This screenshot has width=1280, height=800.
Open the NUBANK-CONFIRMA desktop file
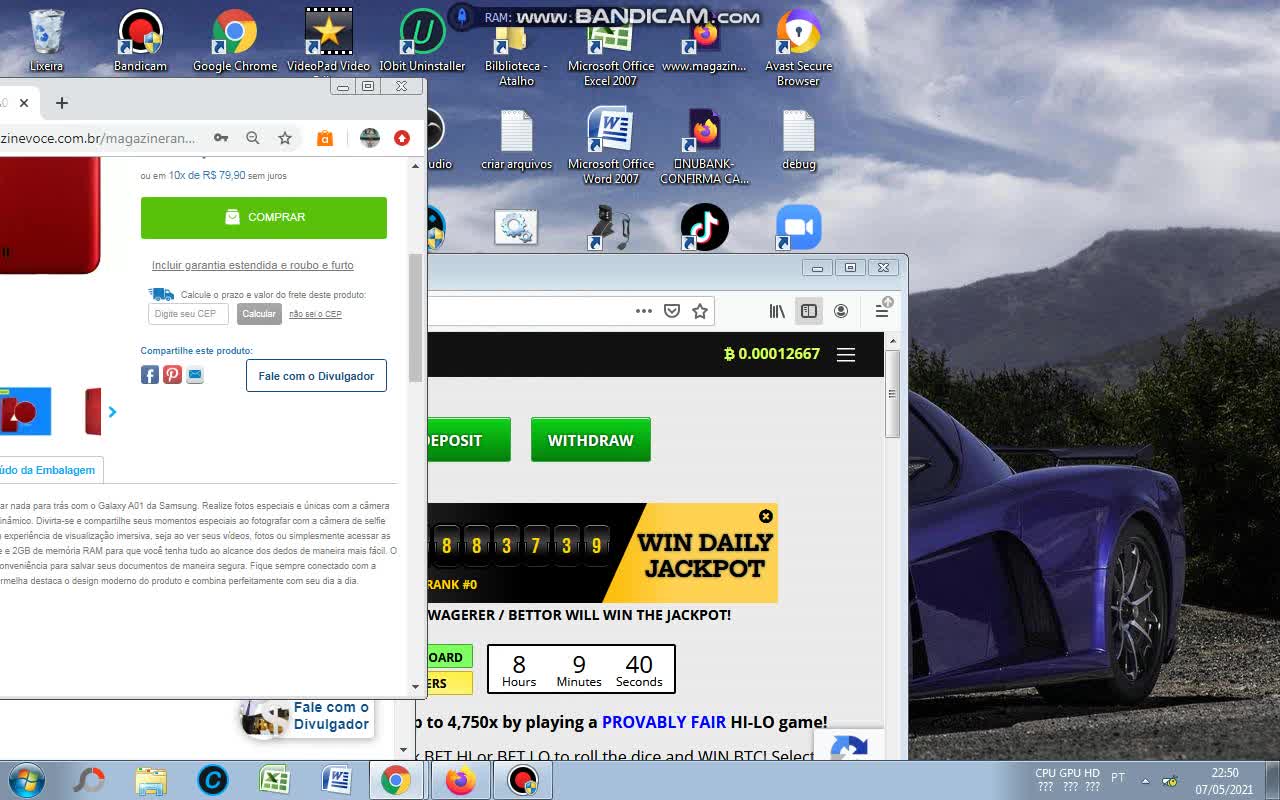tap(705, 146)
